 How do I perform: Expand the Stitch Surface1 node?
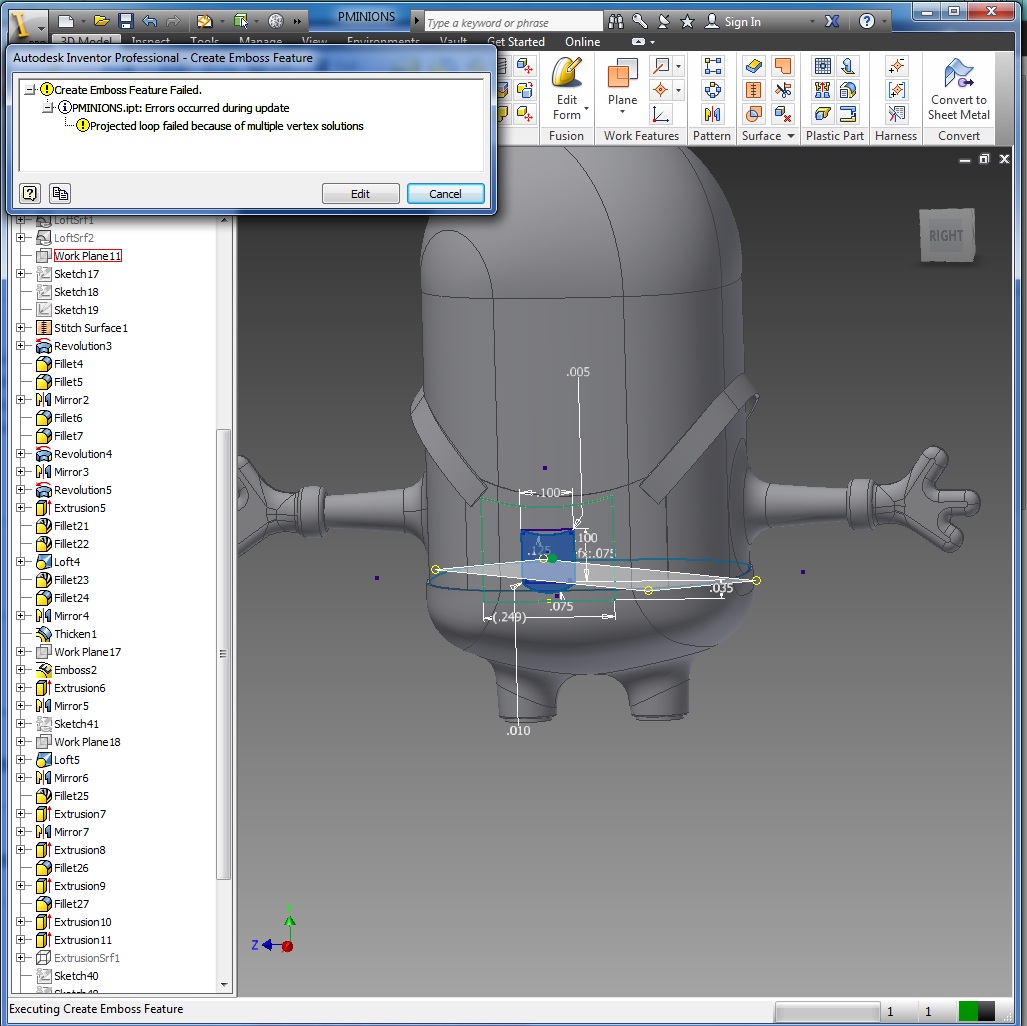(20, 328)
